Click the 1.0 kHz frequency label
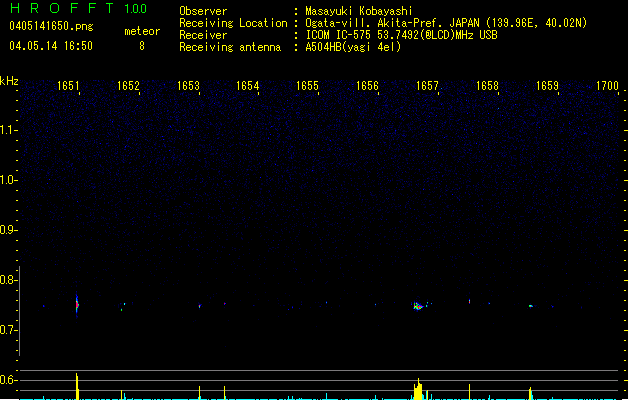Viewport: 629px width, 400px height. tap(8, 180)
